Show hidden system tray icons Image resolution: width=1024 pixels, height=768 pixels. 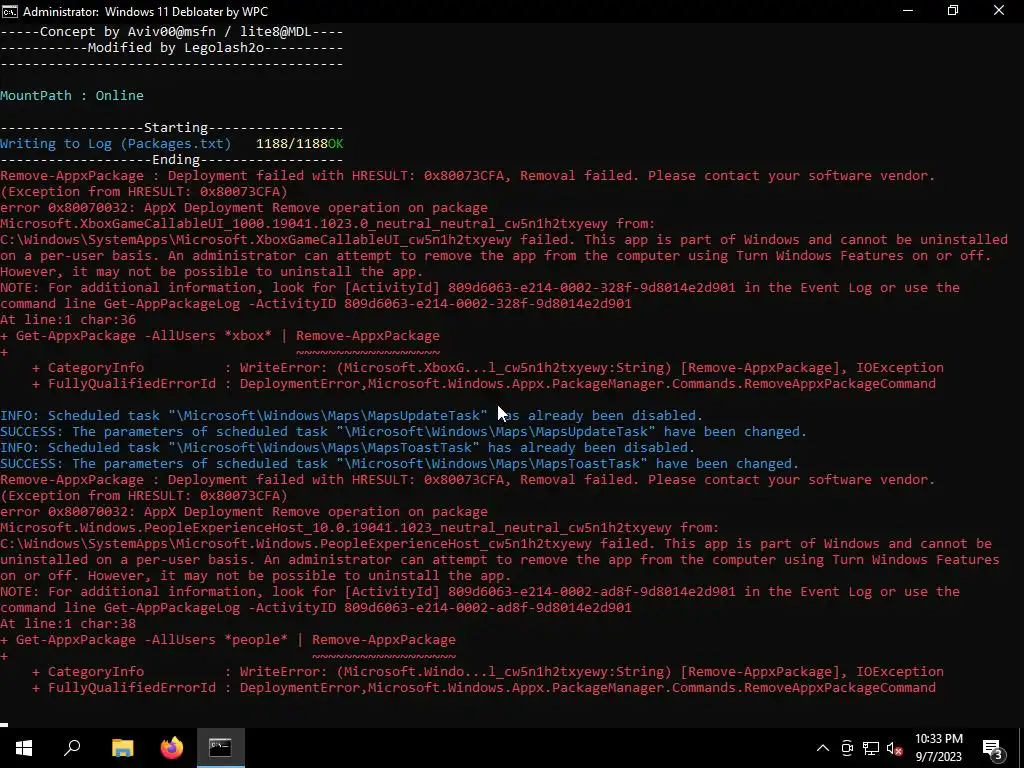coord(823,748)
